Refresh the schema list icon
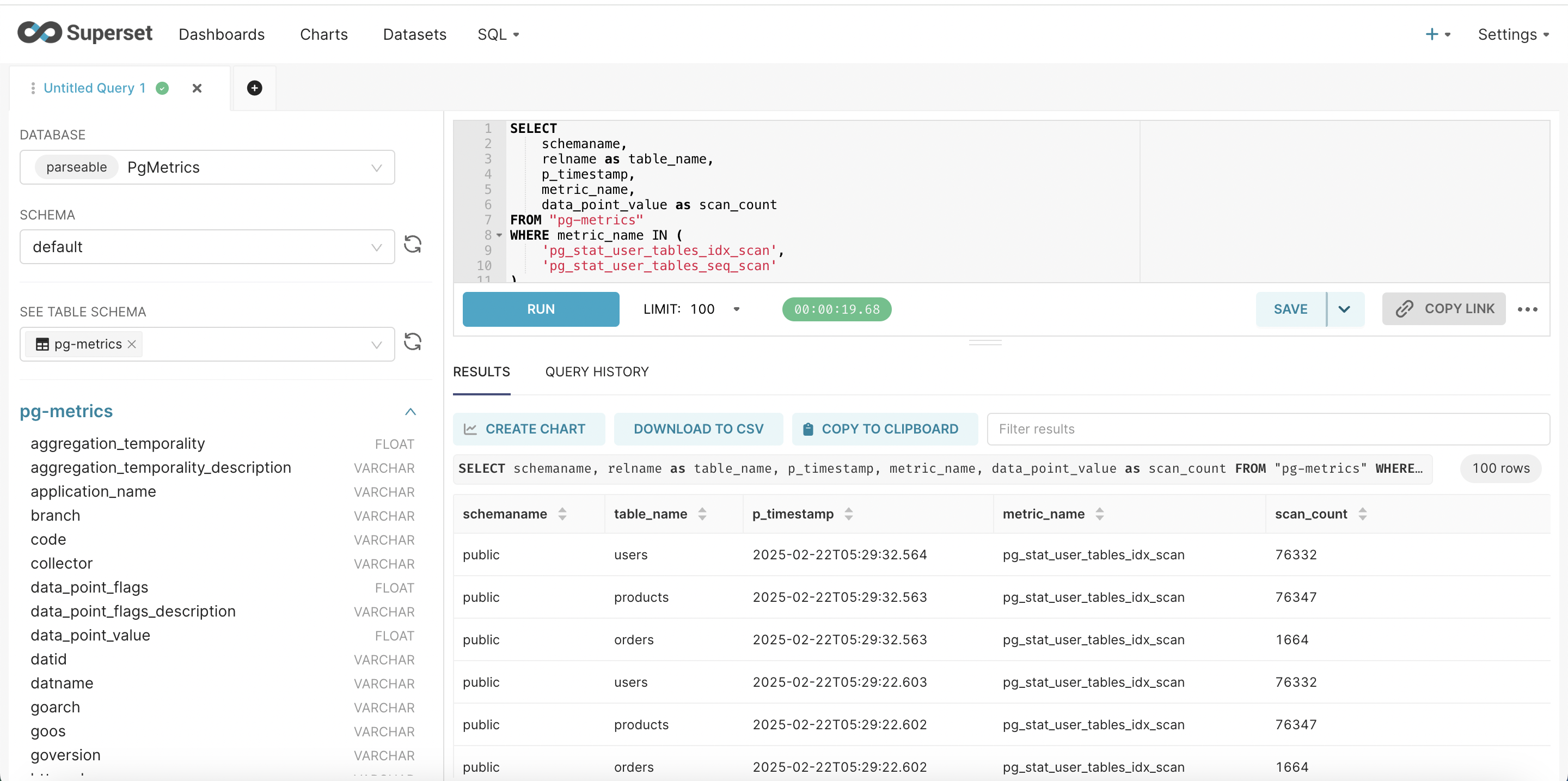The image size is (1568, 781). click(413, 245)
